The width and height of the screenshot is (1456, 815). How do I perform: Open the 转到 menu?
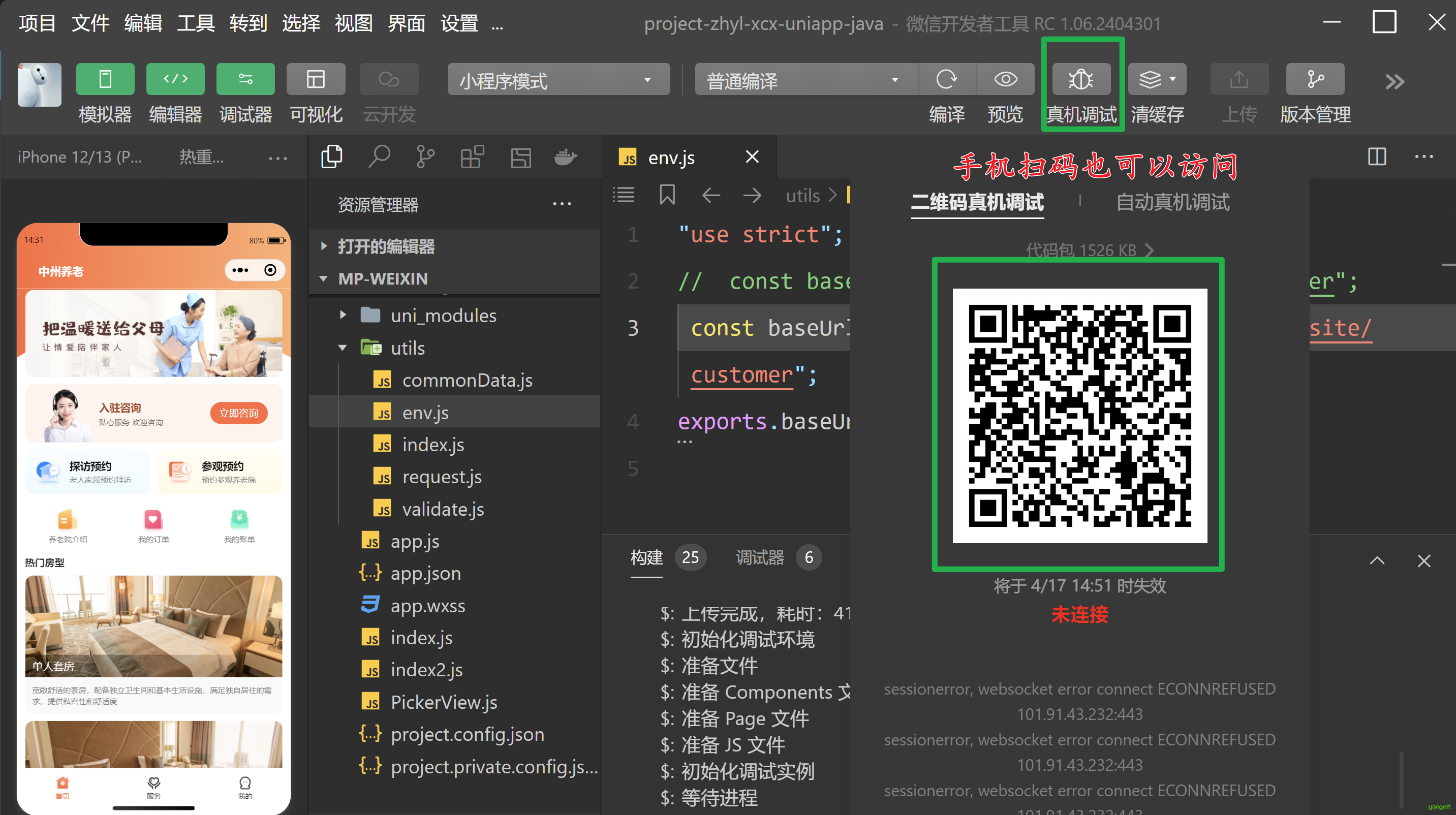click(248, 23)
